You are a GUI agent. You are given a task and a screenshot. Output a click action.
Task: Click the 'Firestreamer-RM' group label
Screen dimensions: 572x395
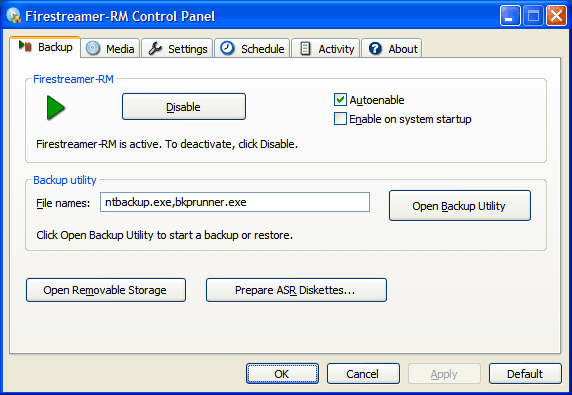[x=73, y=79]
